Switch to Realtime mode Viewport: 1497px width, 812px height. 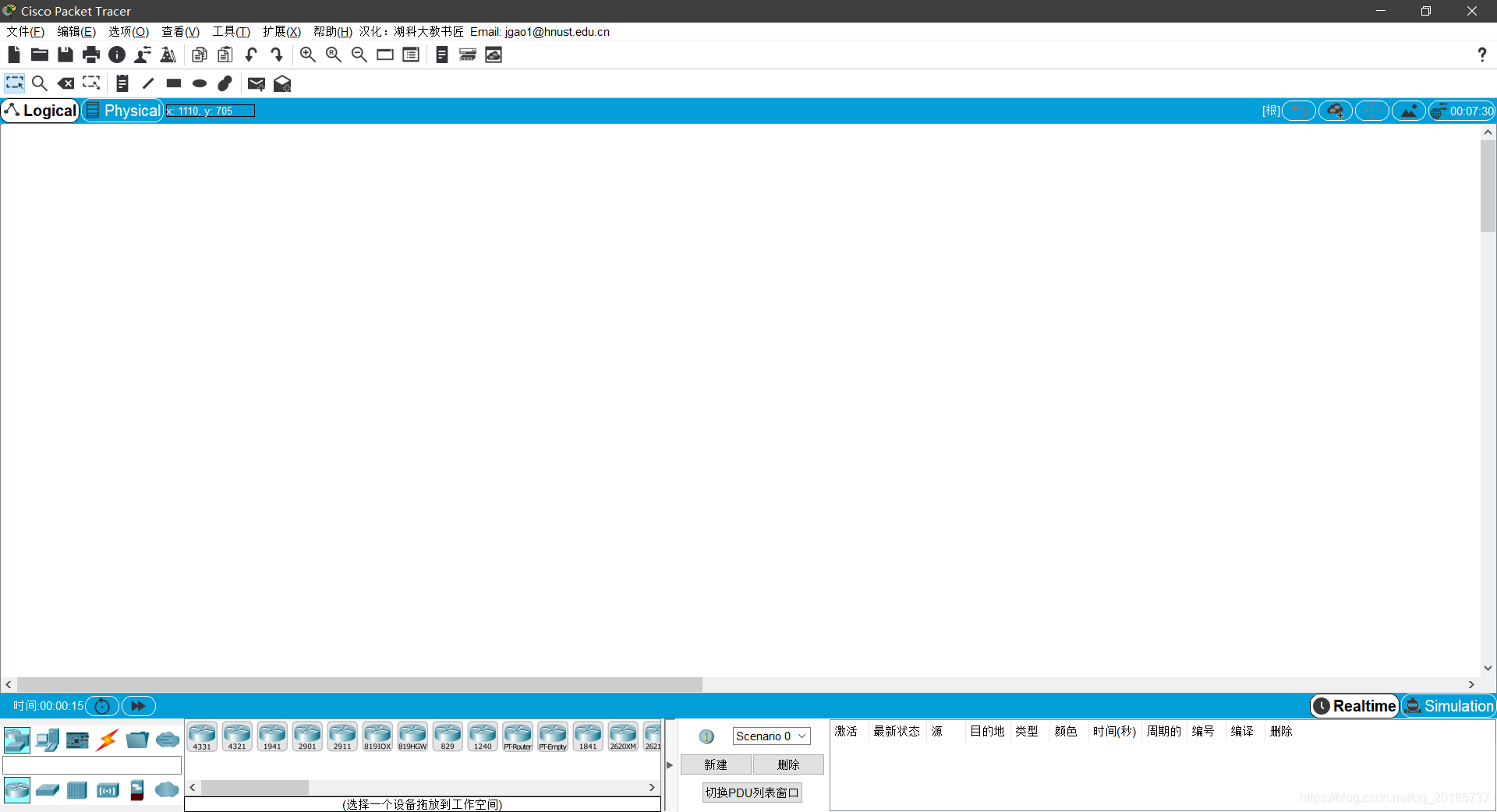pyautogui.click(x=1355, y=706)
